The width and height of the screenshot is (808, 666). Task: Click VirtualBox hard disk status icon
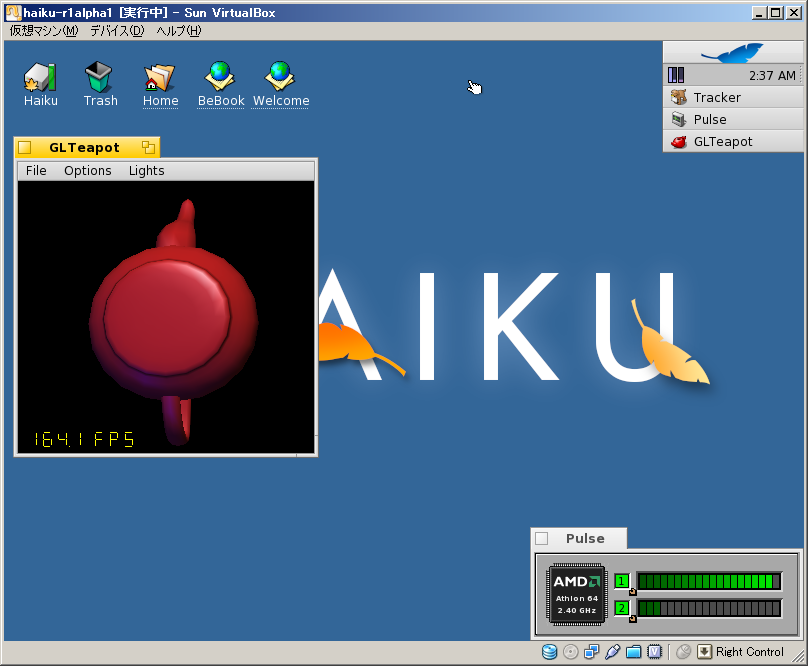(x=549, y=652)
